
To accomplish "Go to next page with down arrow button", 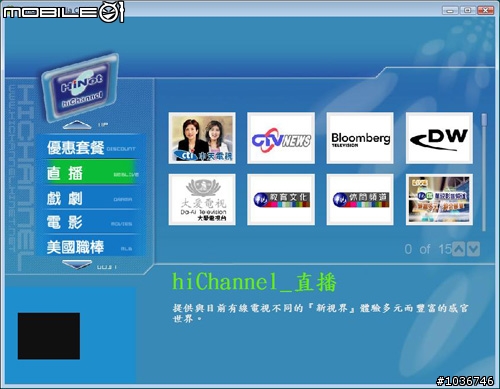I will (x=473, y=249).
